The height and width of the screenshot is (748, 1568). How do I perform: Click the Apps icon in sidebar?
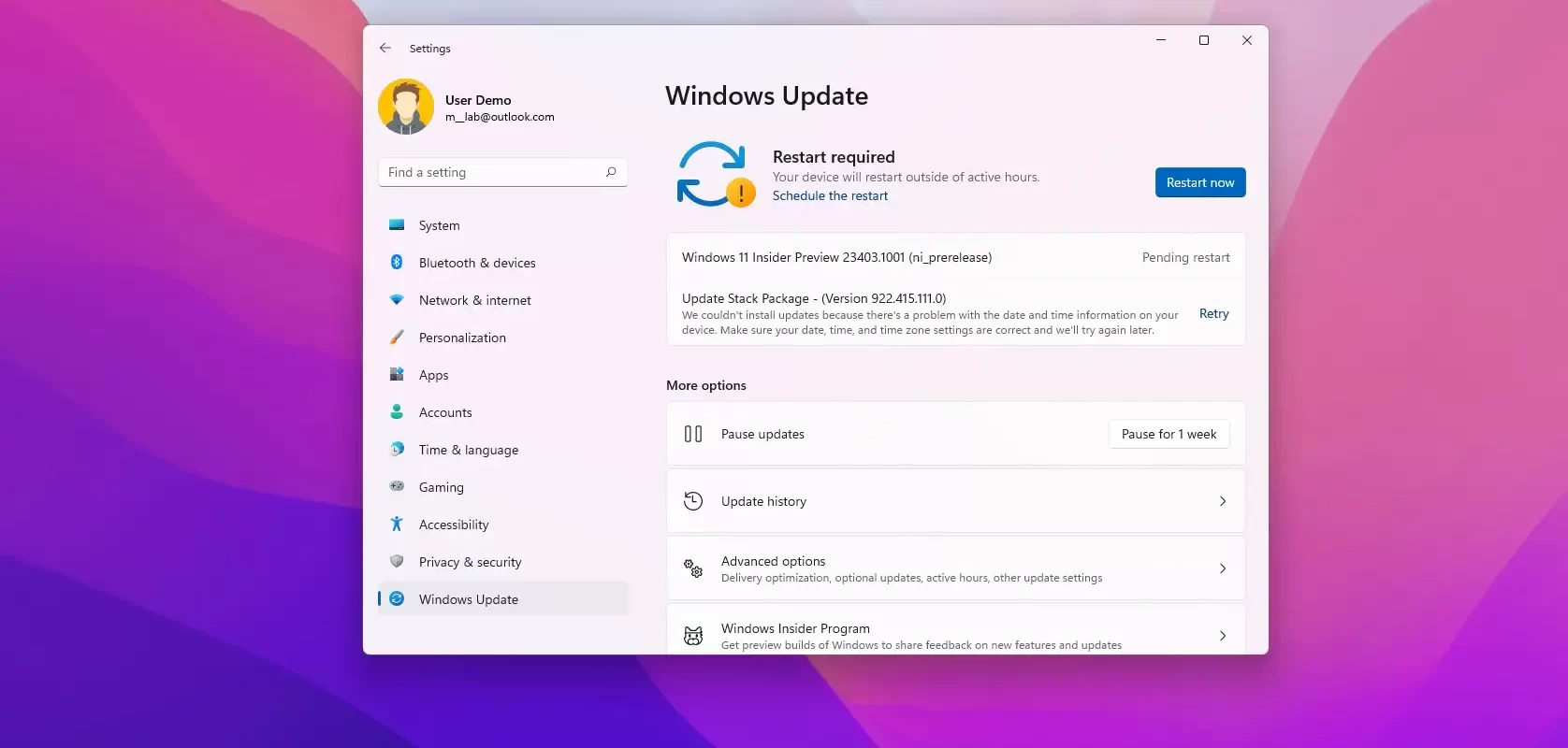click(397, 375)
